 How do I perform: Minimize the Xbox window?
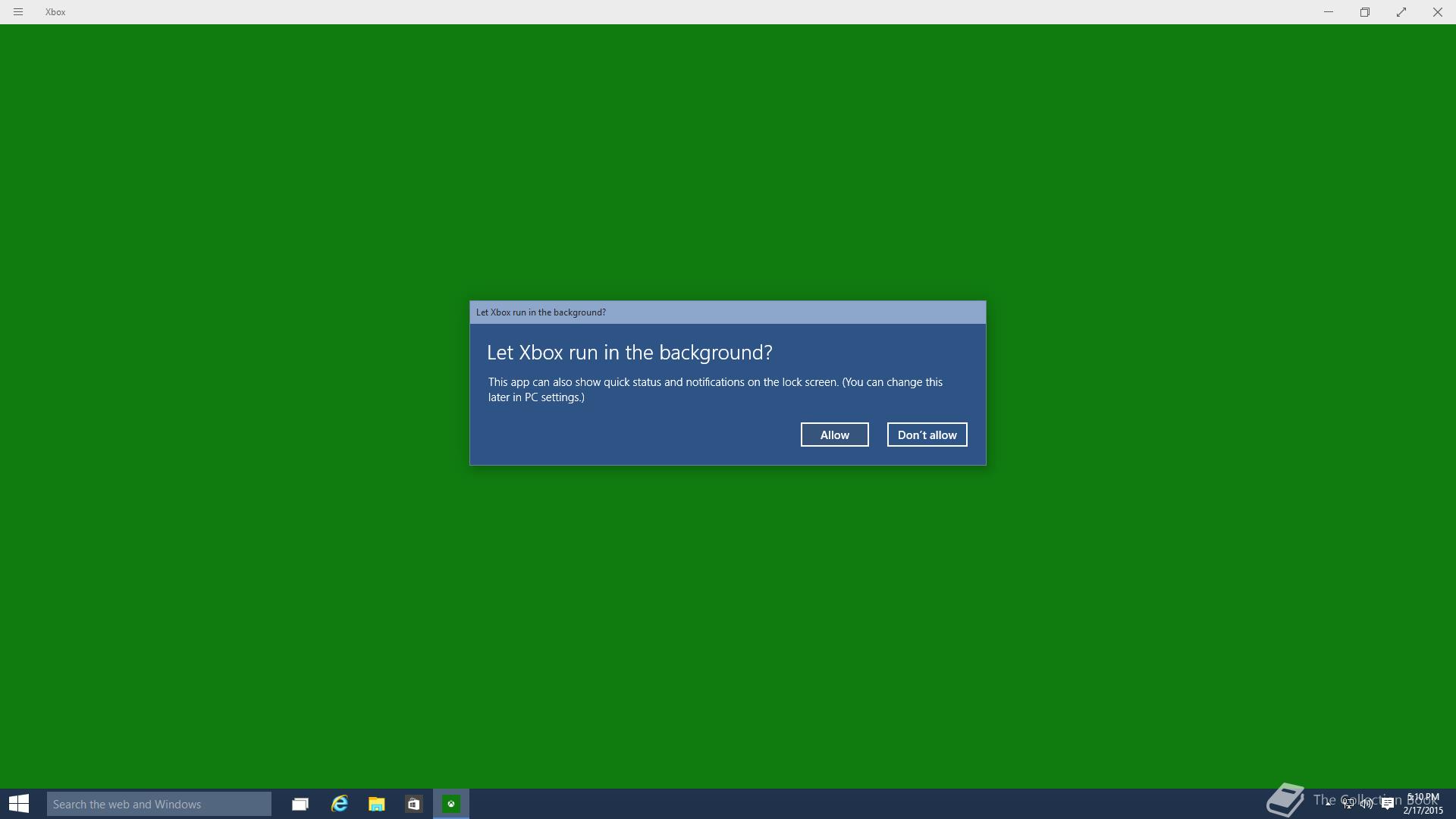coord(1329,12)
